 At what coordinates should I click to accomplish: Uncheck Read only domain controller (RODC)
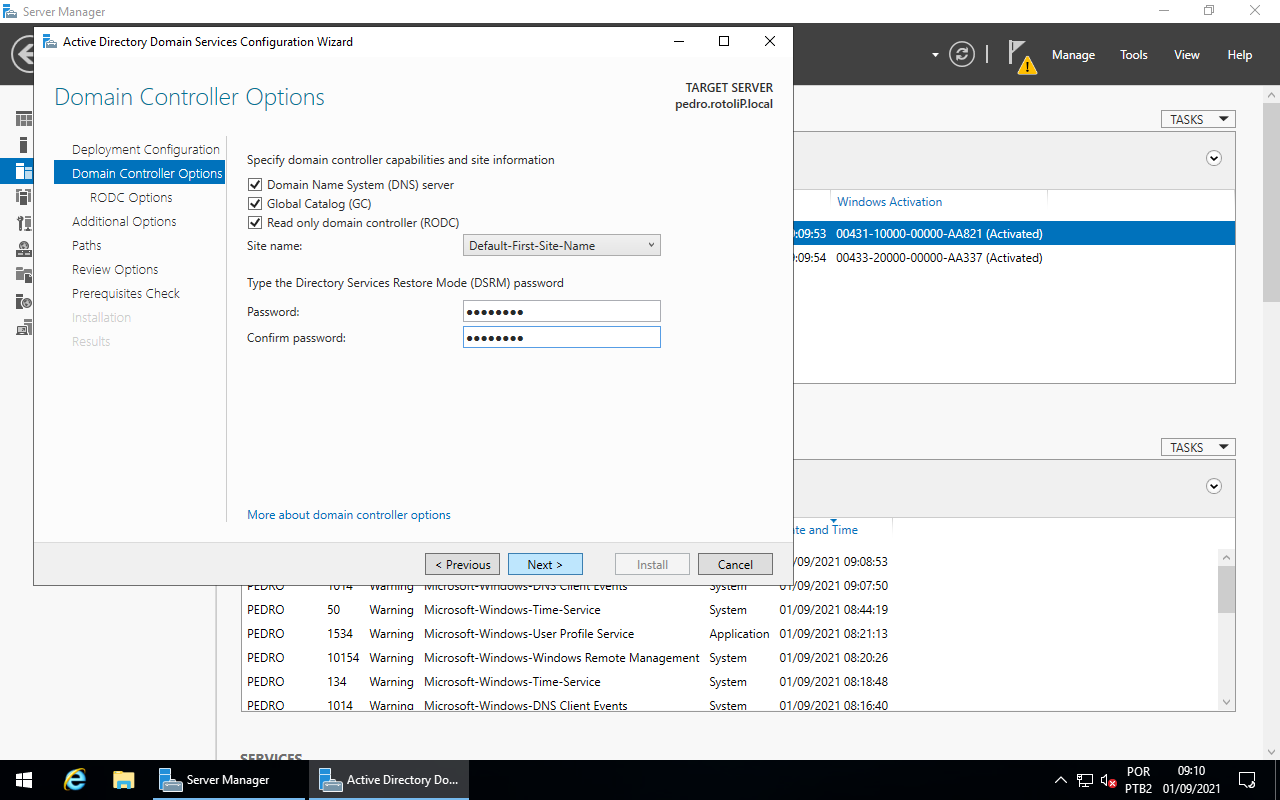[255, 222]
